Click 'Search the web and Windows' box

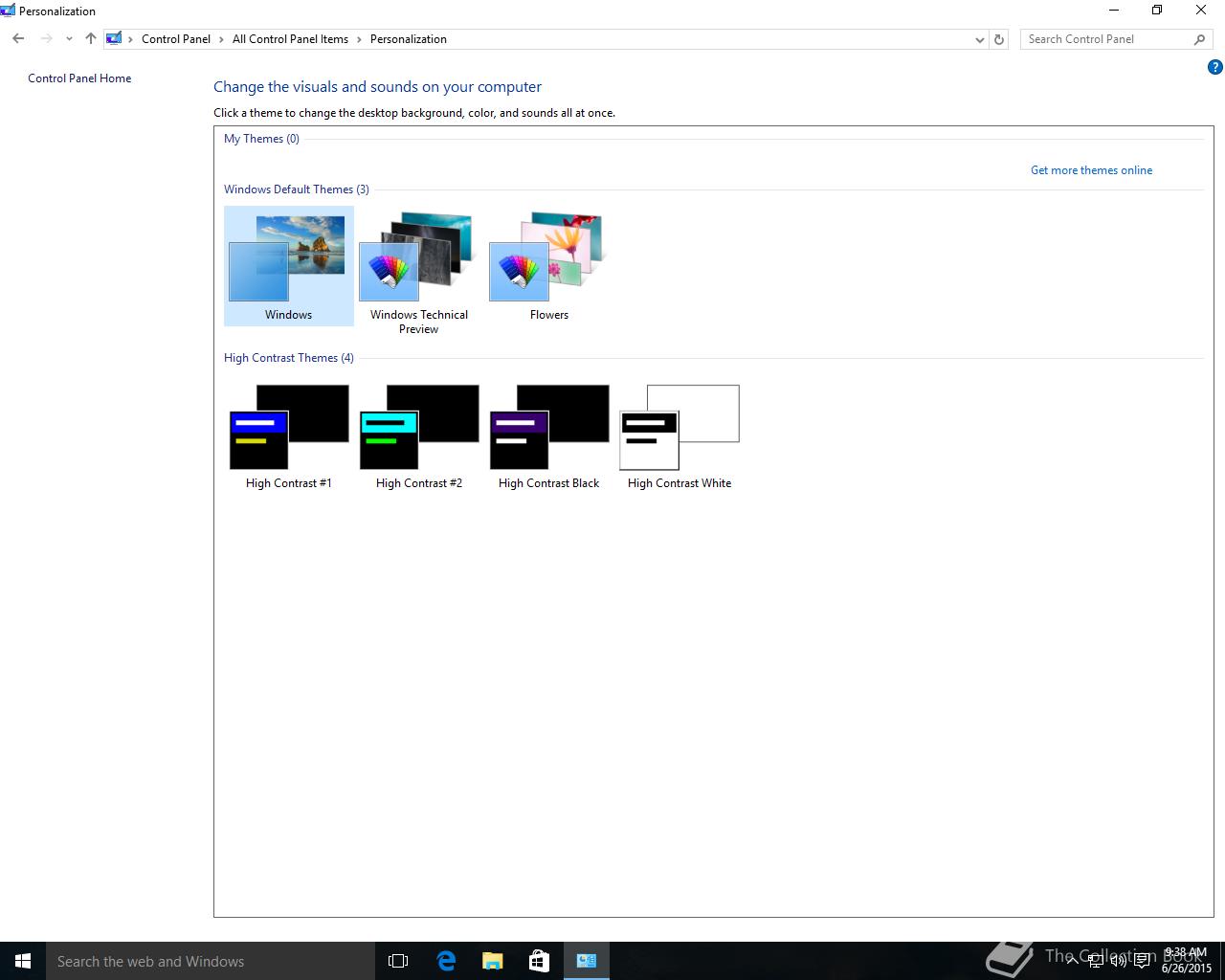click(211, 961)
